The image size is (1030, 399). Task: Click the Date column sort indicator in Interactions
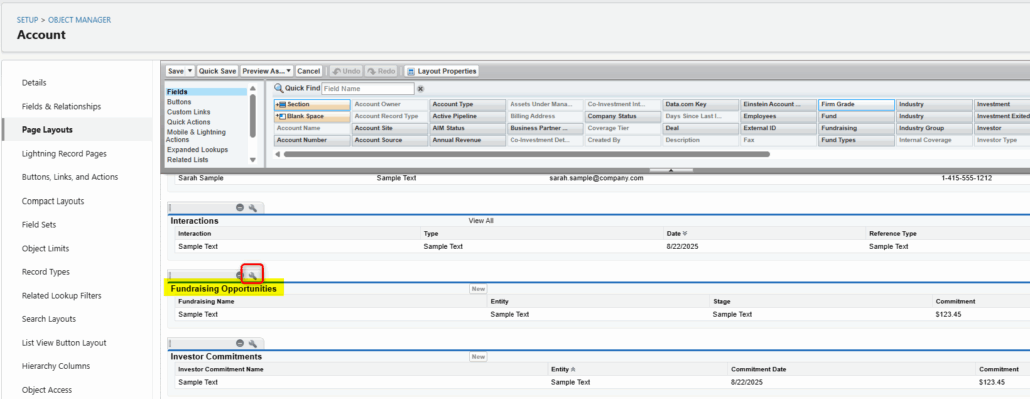685,233
